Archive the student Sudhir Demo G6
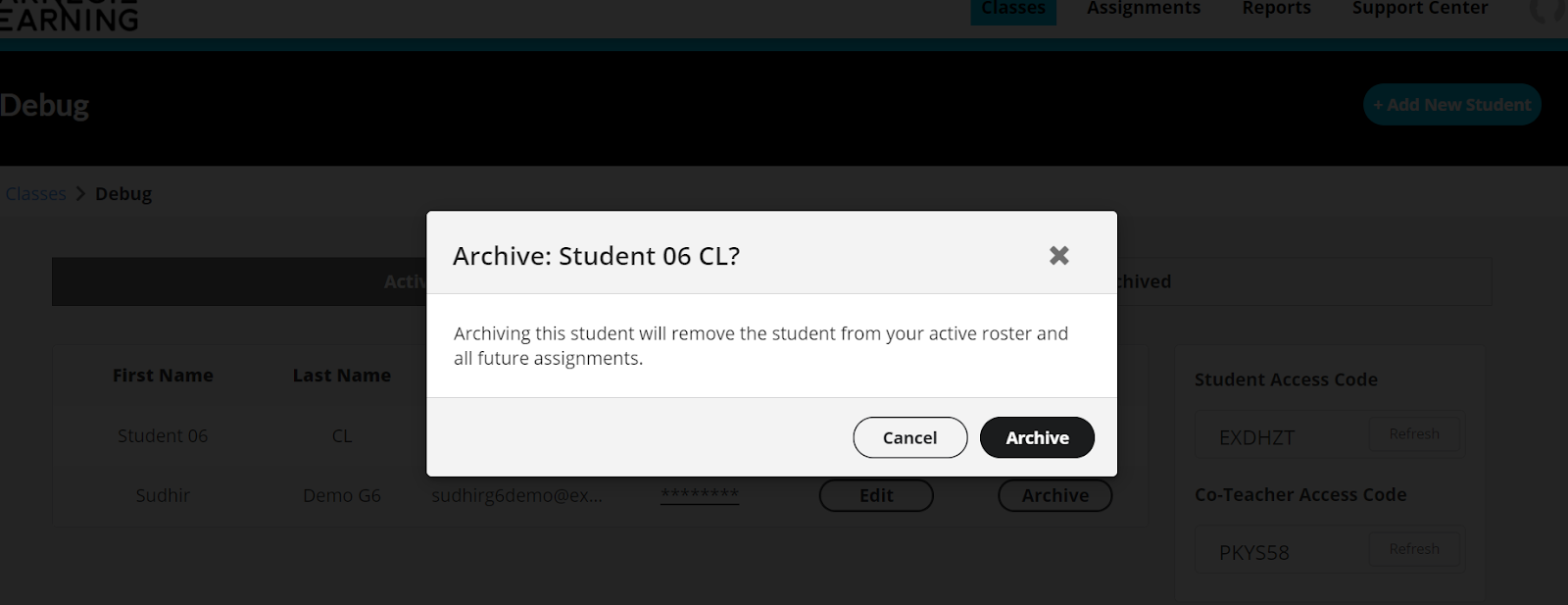 pos(1054,495)
